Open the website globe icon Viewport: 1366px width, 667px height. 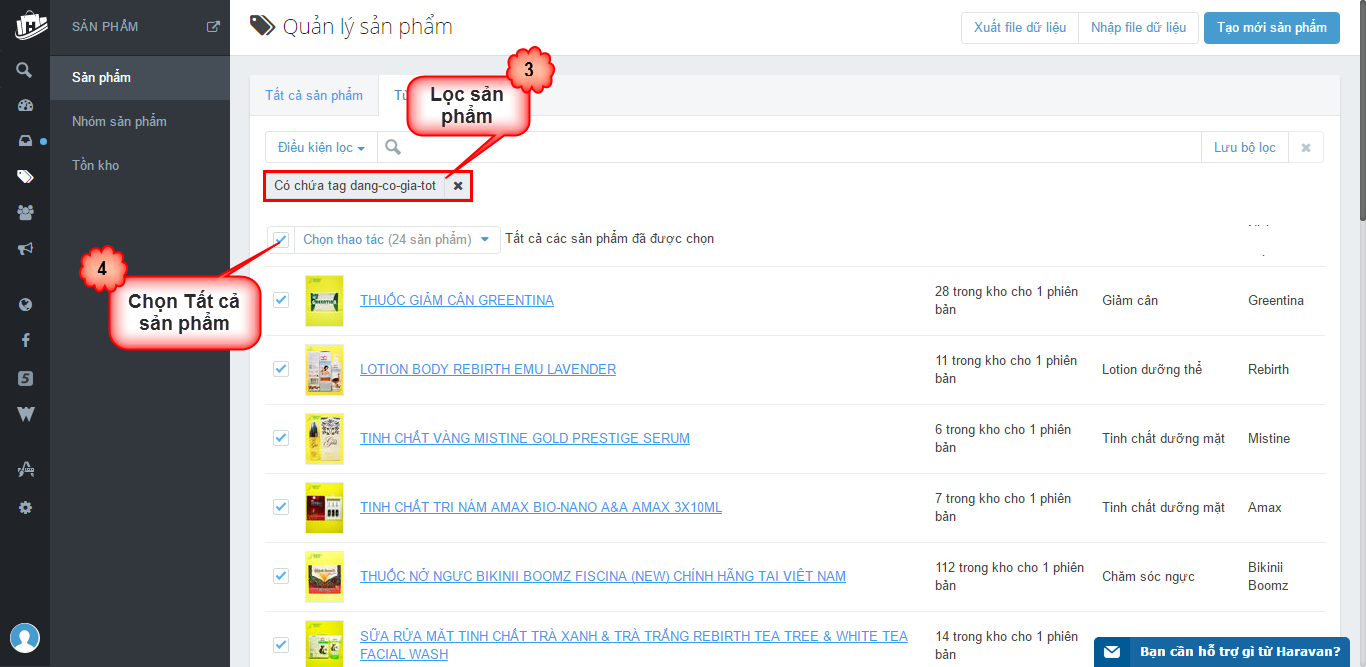point(25,305)
